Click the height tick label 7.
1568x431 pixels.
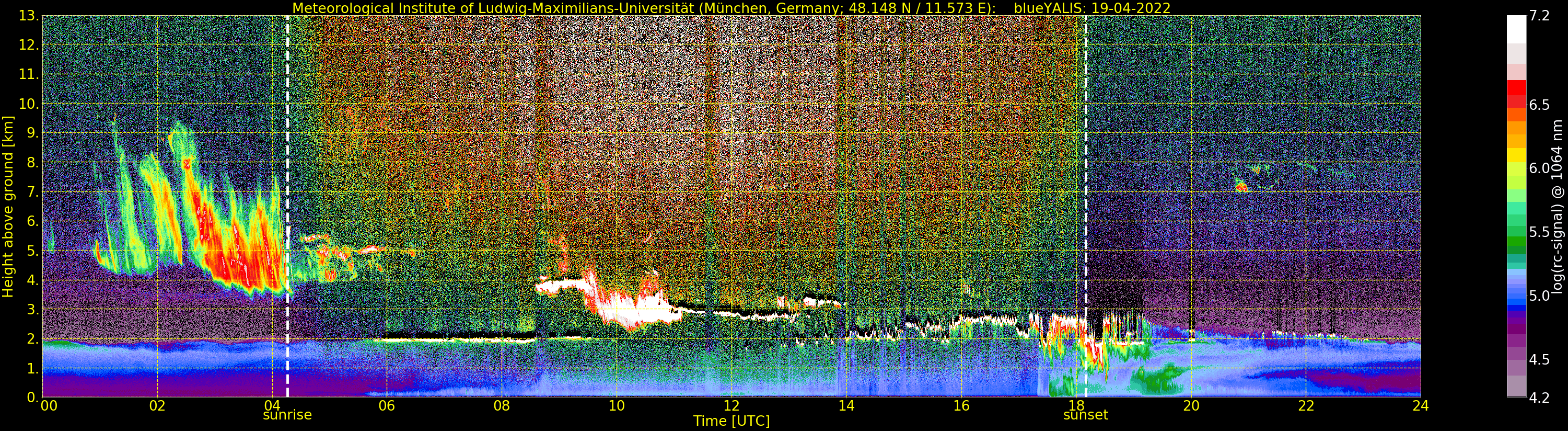click(x=33, y=192)
